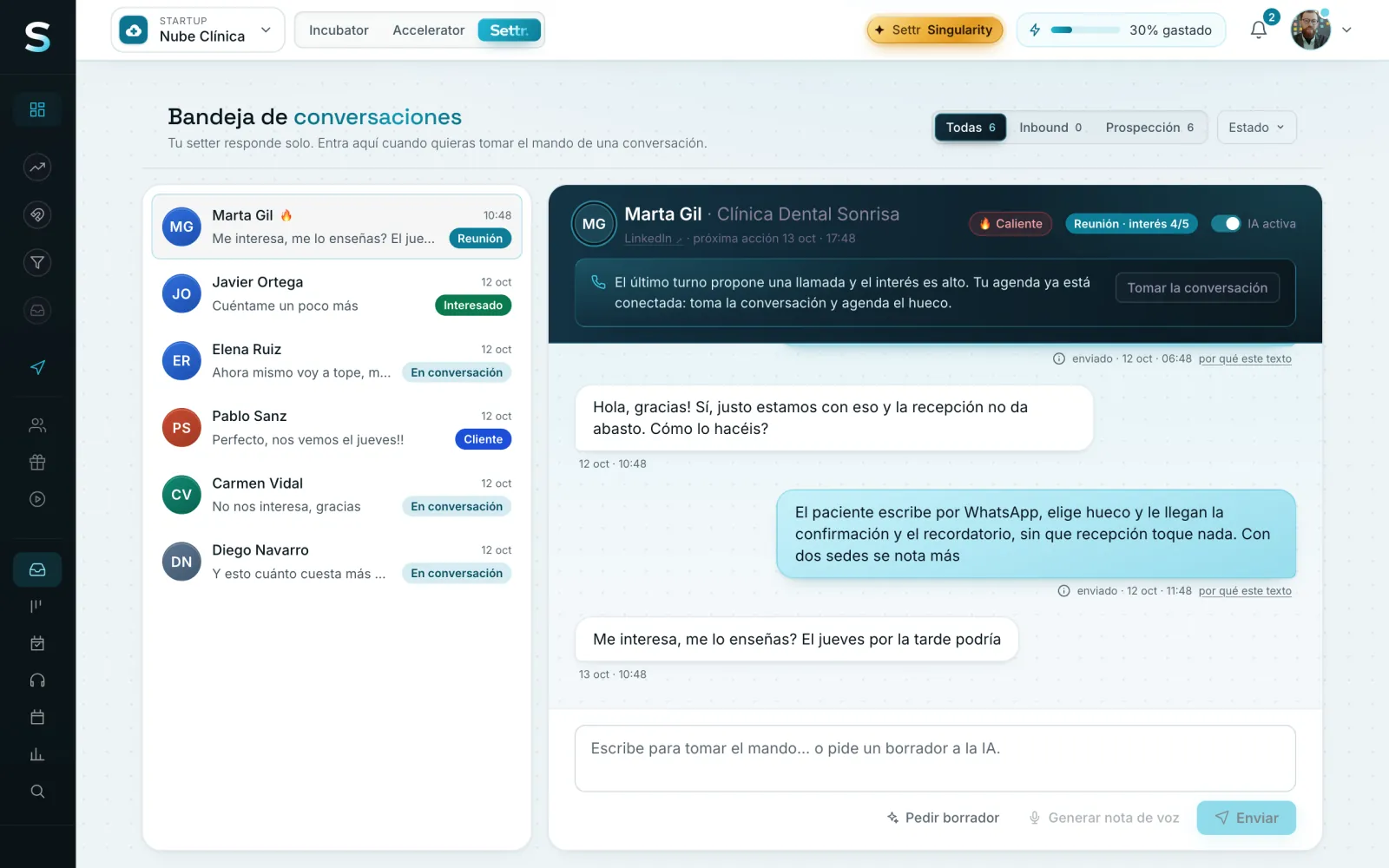Click the funnel filter icon in sidebar

[37, 262]
